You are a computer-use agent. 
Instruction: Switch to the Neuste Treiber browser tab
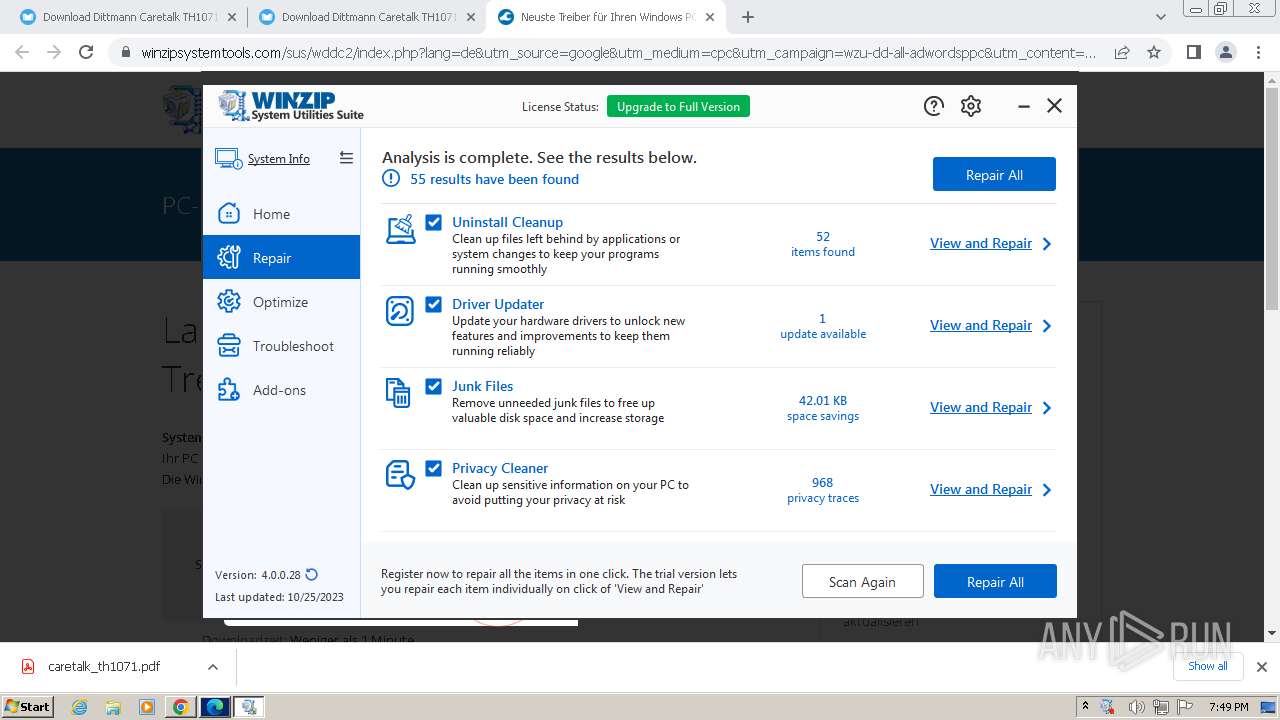tap(606, 17)
